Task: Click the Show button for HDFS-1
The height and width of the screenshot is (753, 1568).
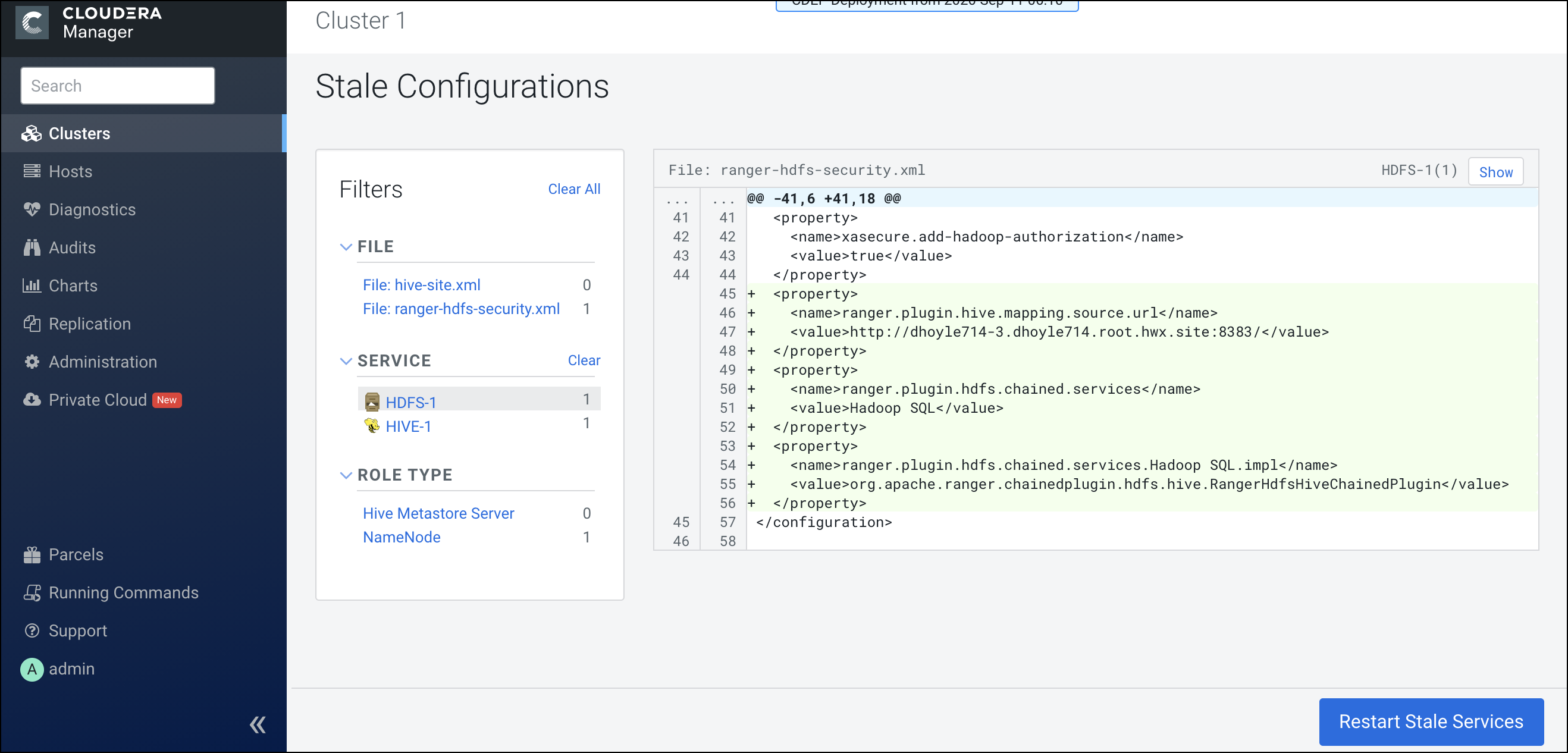Action: 1495,172
